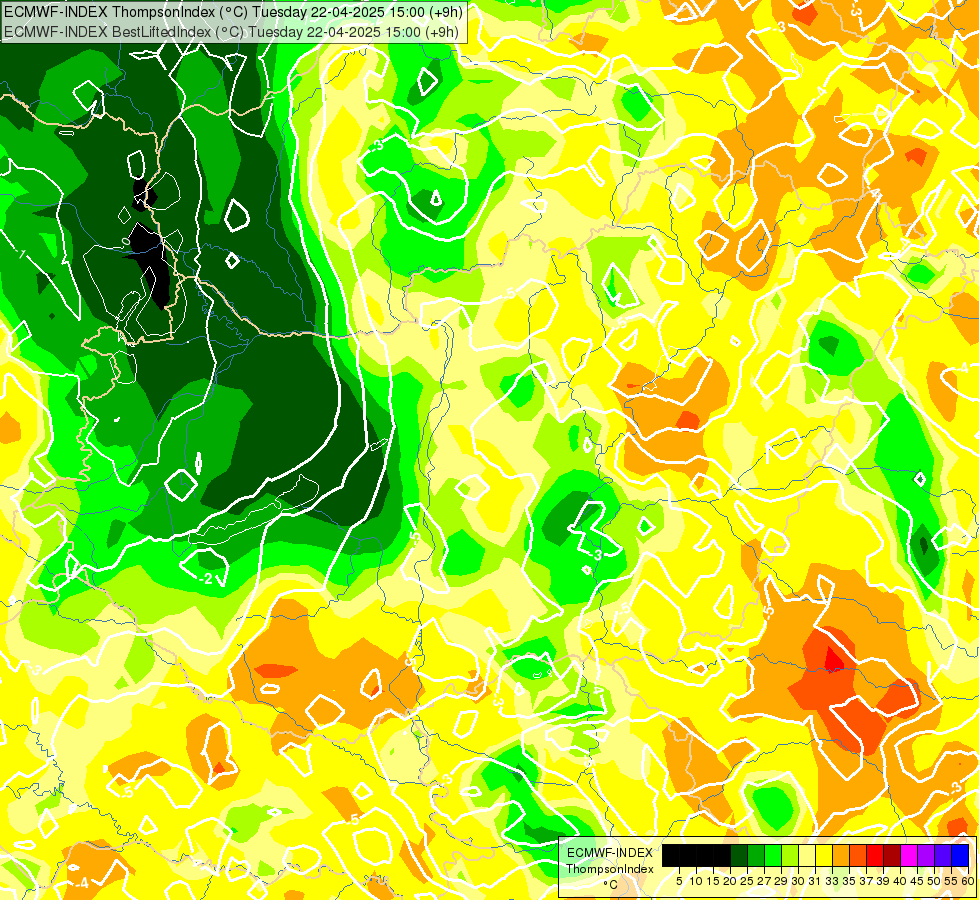Select the magenta 40-45 legend swatch

click(909, 855)
